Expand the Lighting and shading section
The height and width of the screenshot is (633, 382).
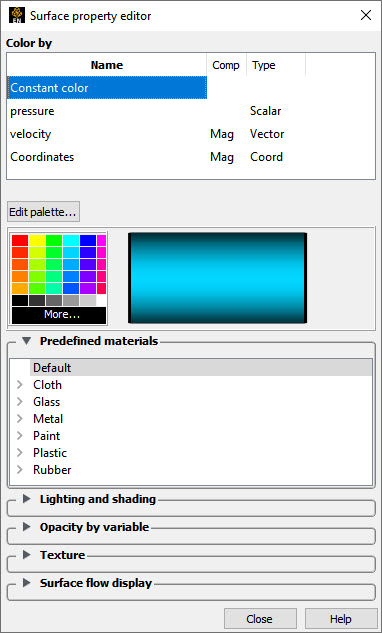click(27, 499)
